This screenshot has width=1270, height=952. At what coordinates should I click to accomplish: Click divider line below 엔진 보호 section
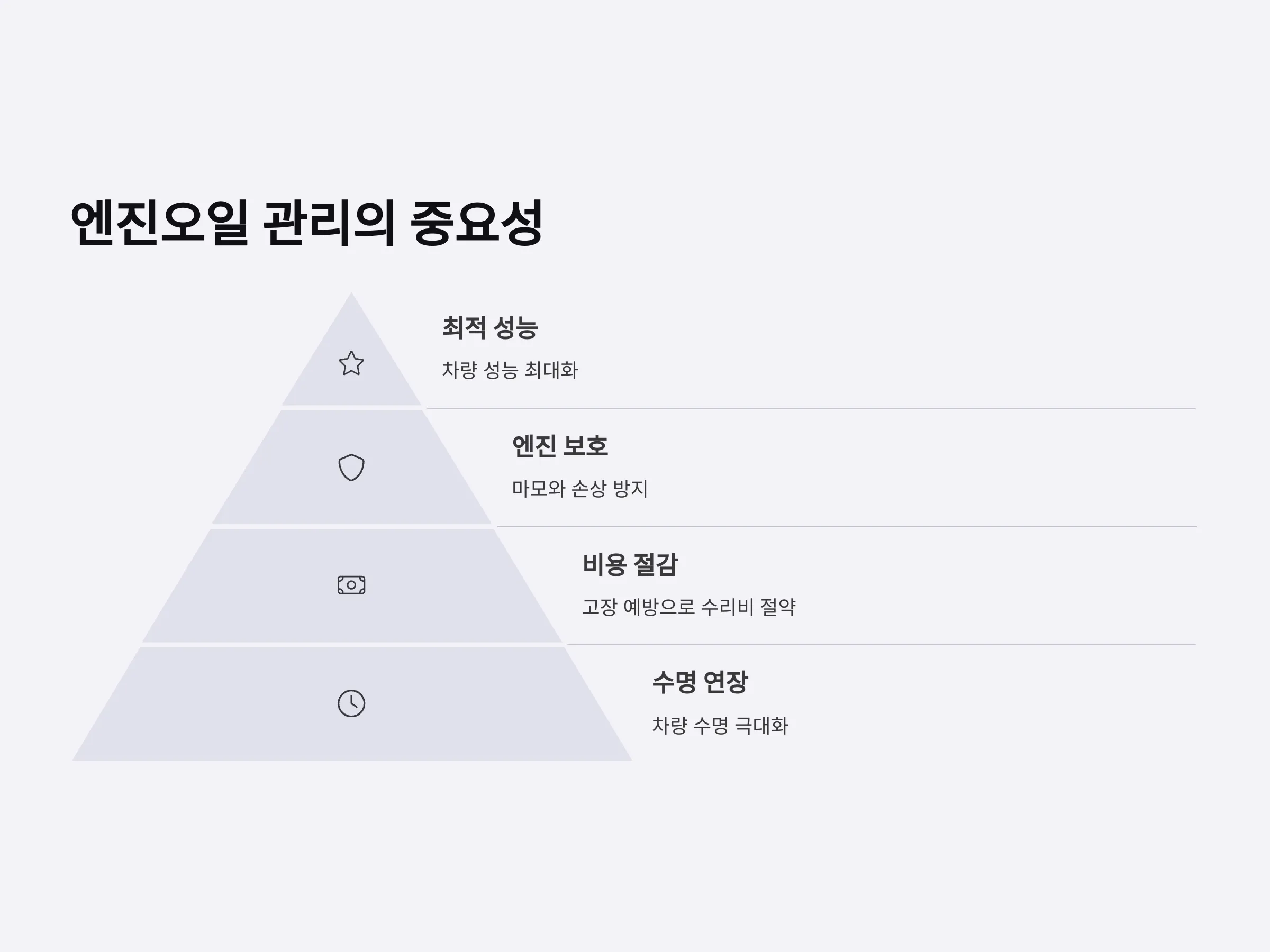[847, 527]
